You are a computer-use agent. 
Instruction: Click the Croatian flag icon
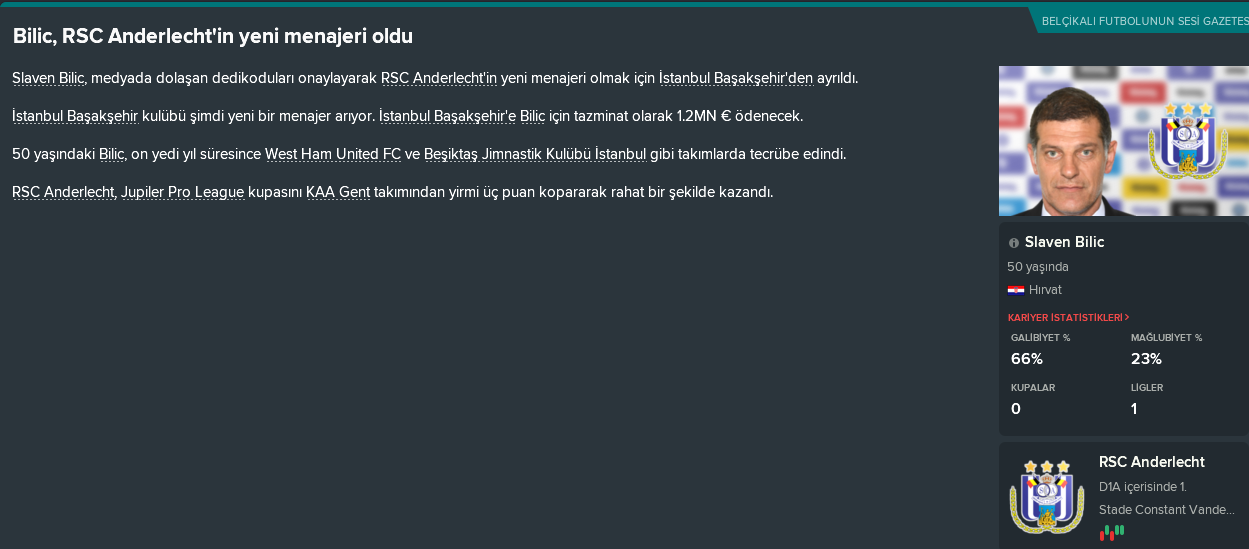click(1015, 290)
